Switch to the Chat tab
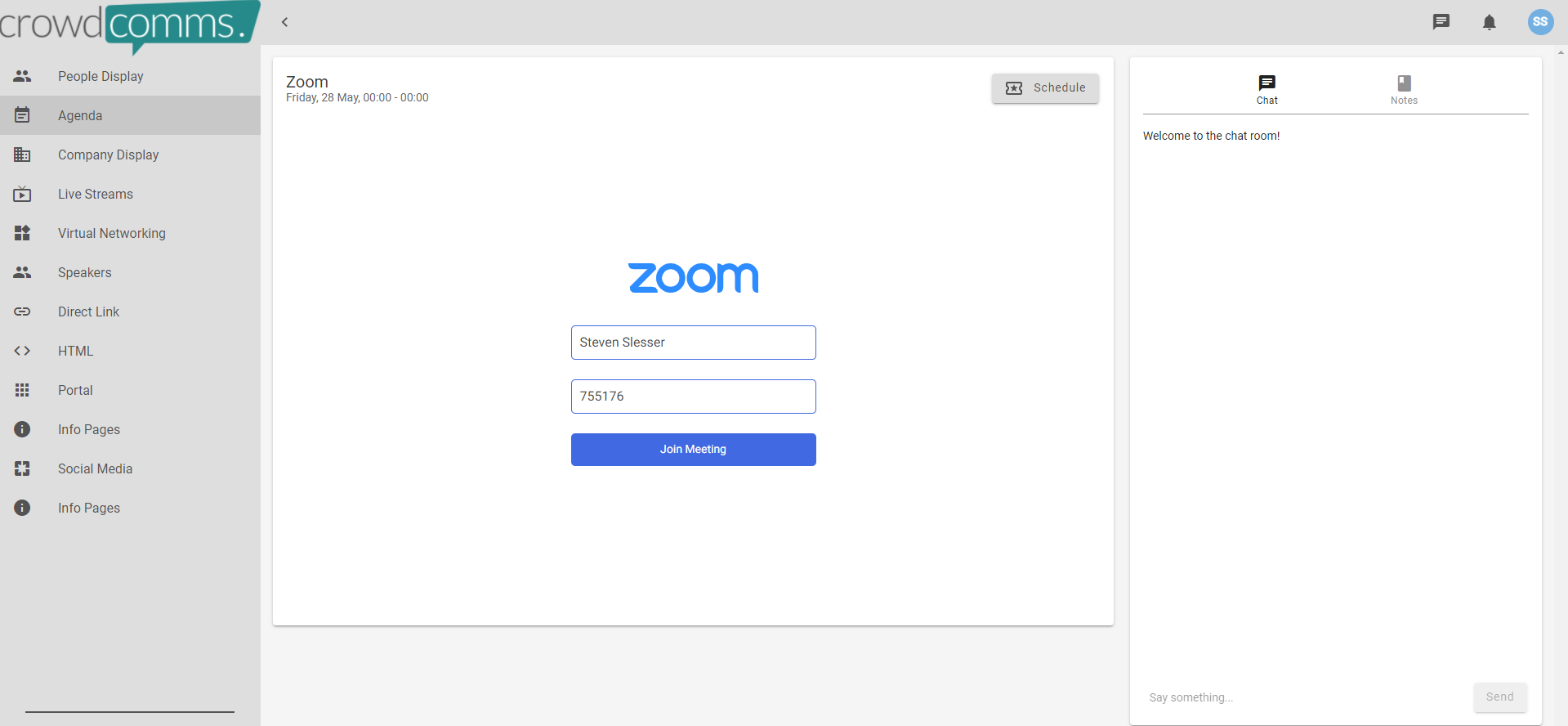Image resolution: width=1568 pixels, height=726 pixels. coord(1266,89)
